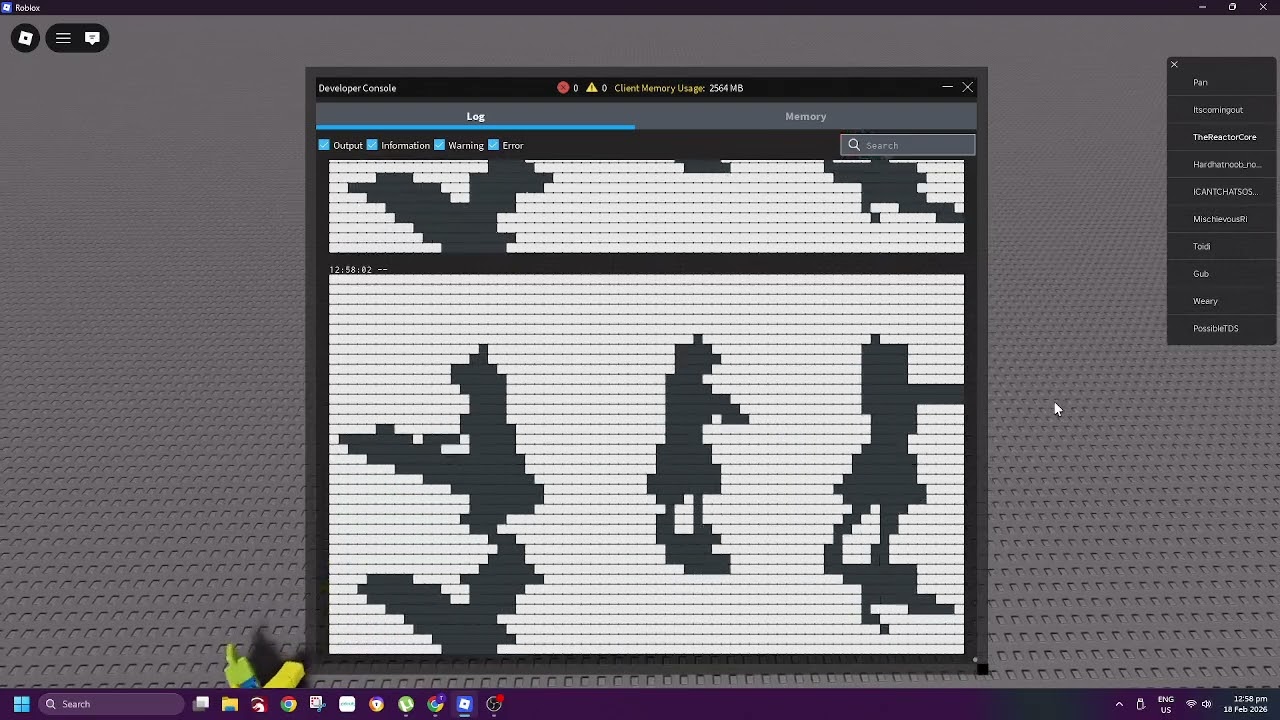This screenshot has width=1280, height=720.
Task: Click the Windows taskbar Search box
Action: (x=111, y=704)
